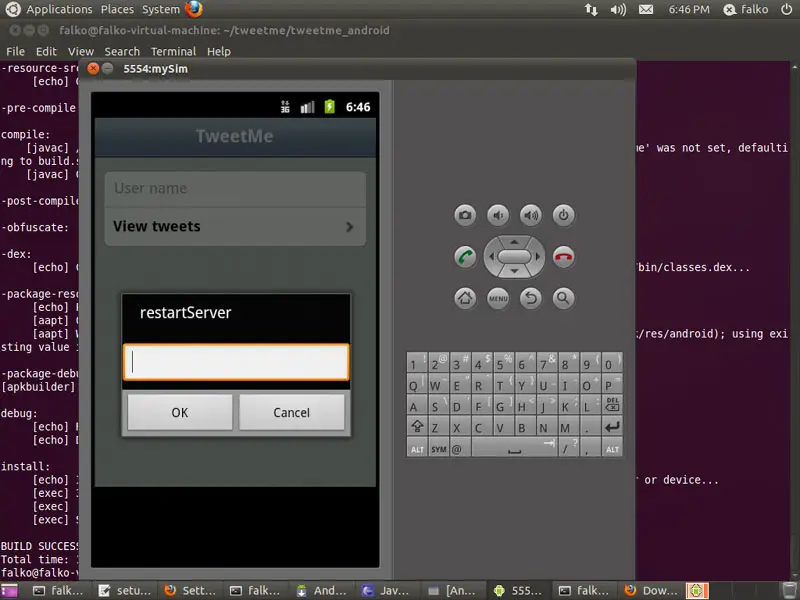Focus the restartServer dialog text field
Image resolution: width=800 pixels, height=600 pixels.
click(236, 362)
